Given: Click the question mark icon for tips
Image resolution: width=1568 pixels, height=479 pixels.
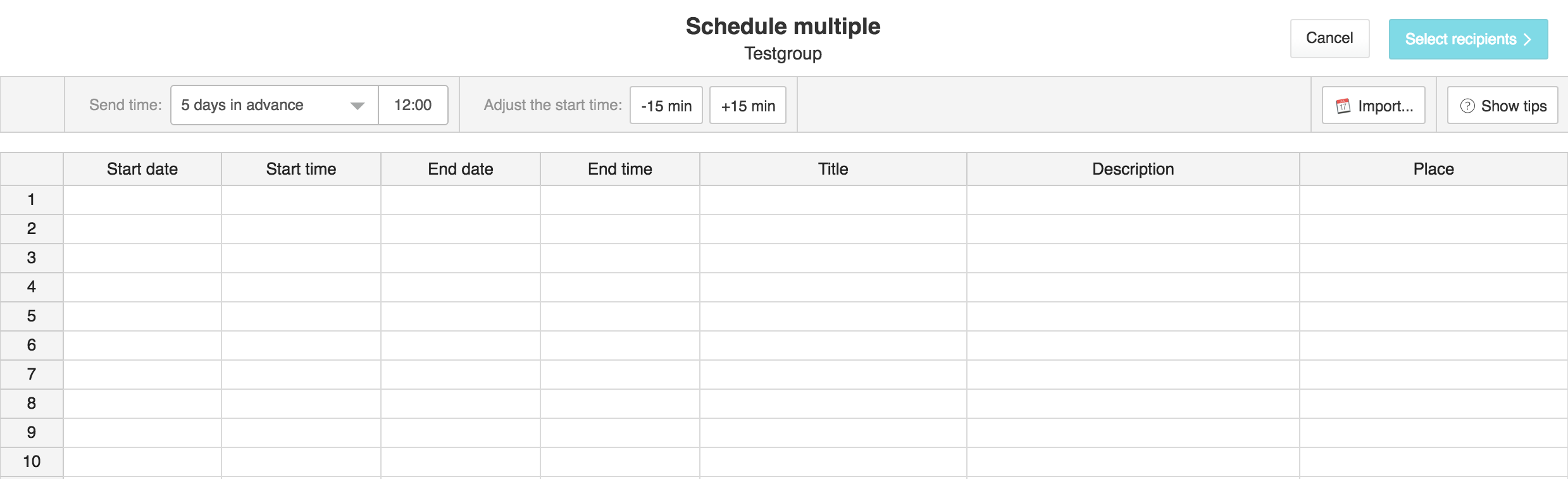Looking at the screenshot, I should [x=1467, y=106].
